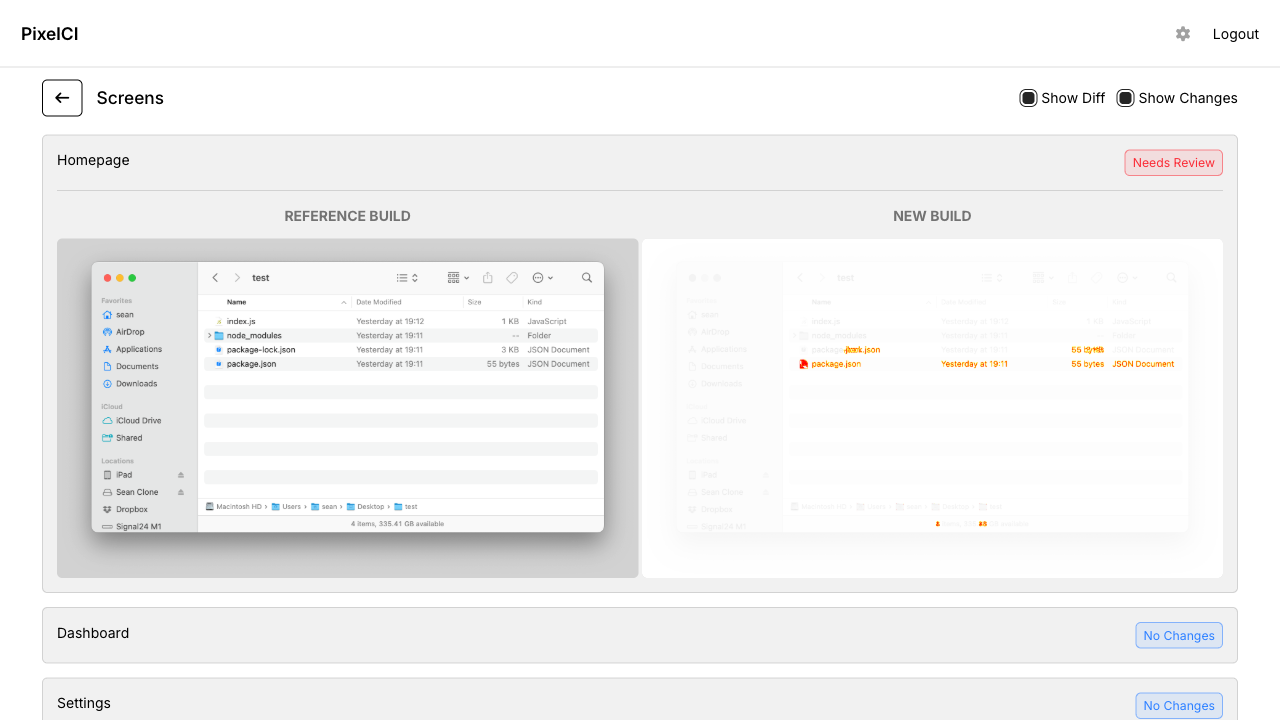Toggle the Show Diff checkbox
The width and height of the screenshot is (1280, 720).
[1028, 98]
